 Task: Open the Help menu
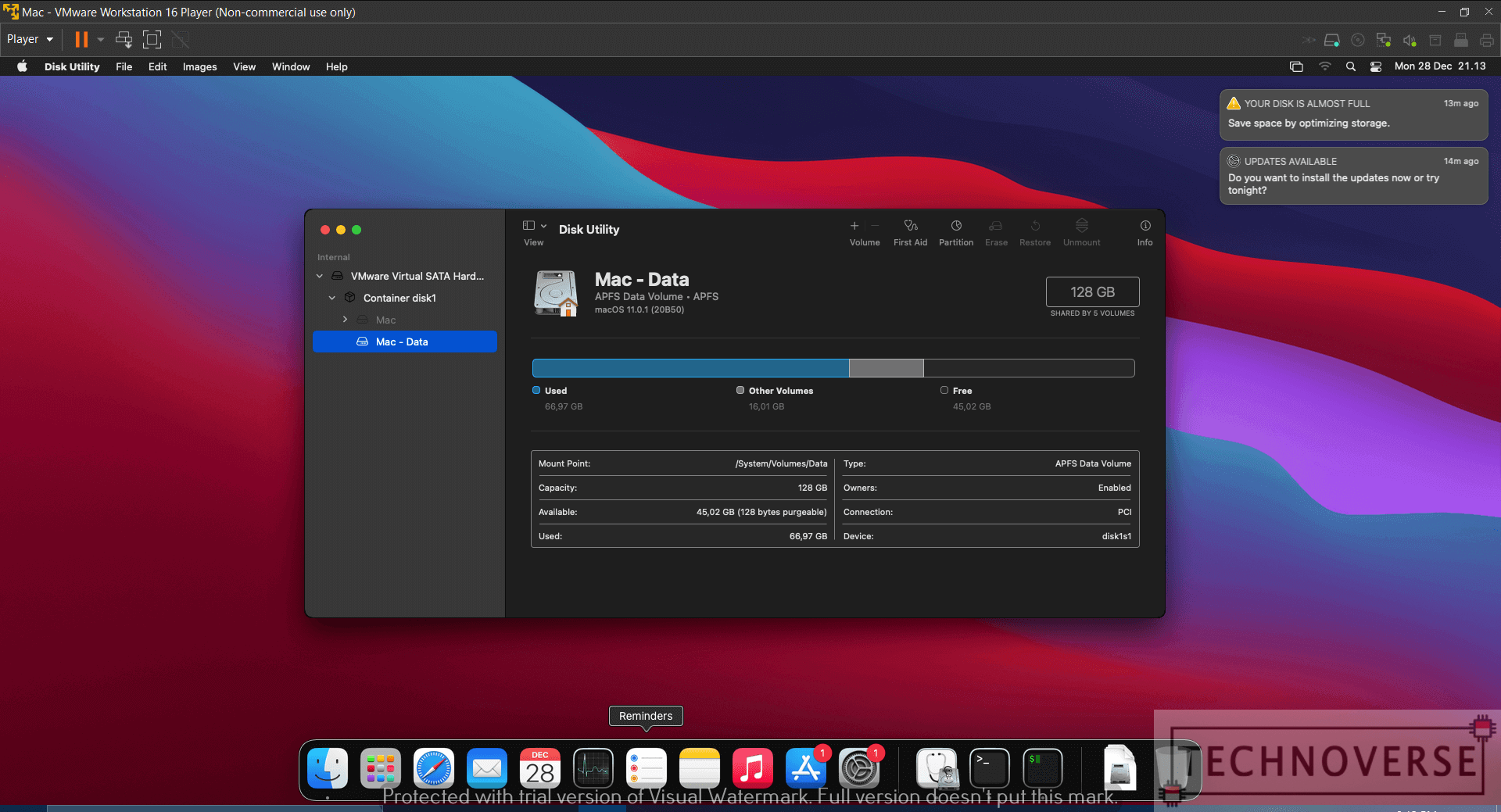point(336,66)
